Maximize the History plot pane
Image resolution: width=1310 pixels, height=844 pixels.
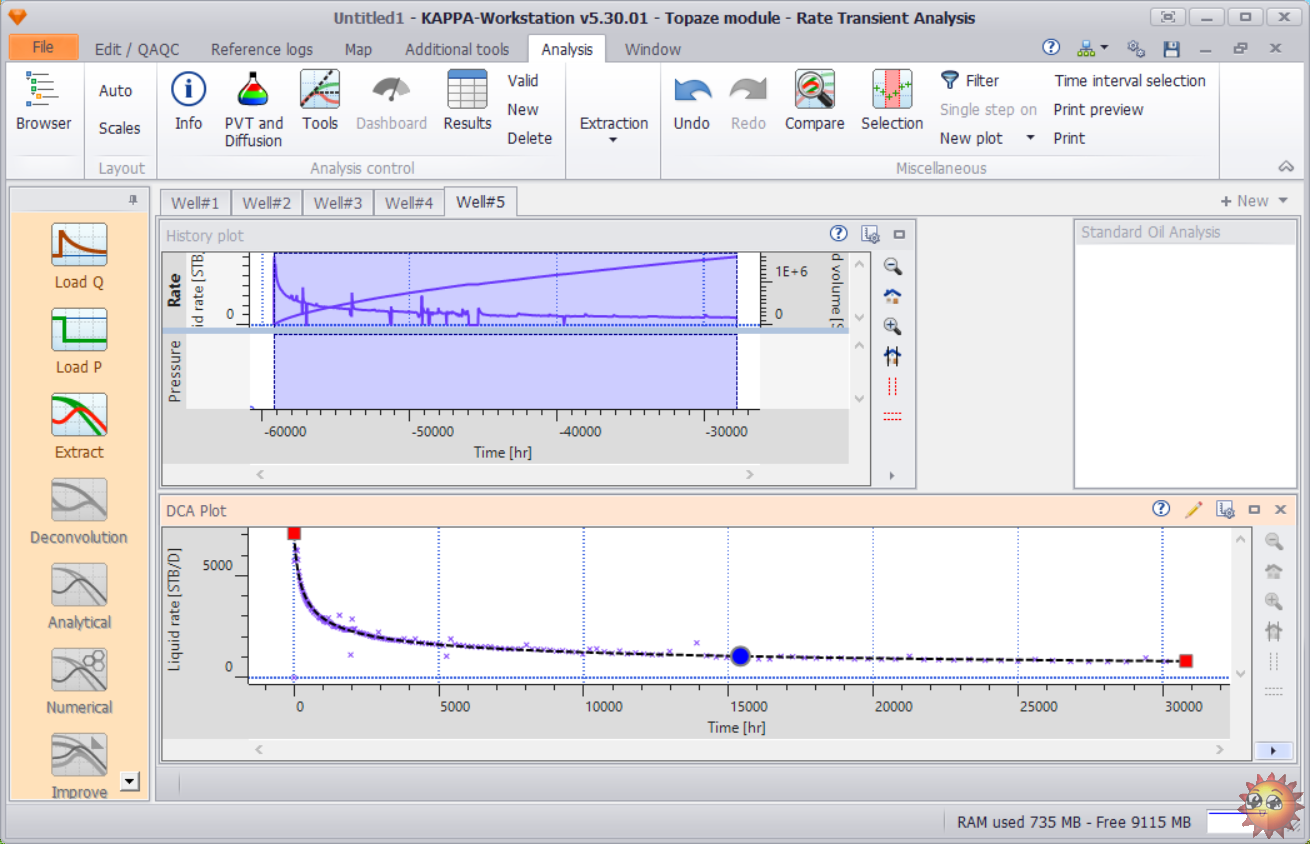click(899, 235)
